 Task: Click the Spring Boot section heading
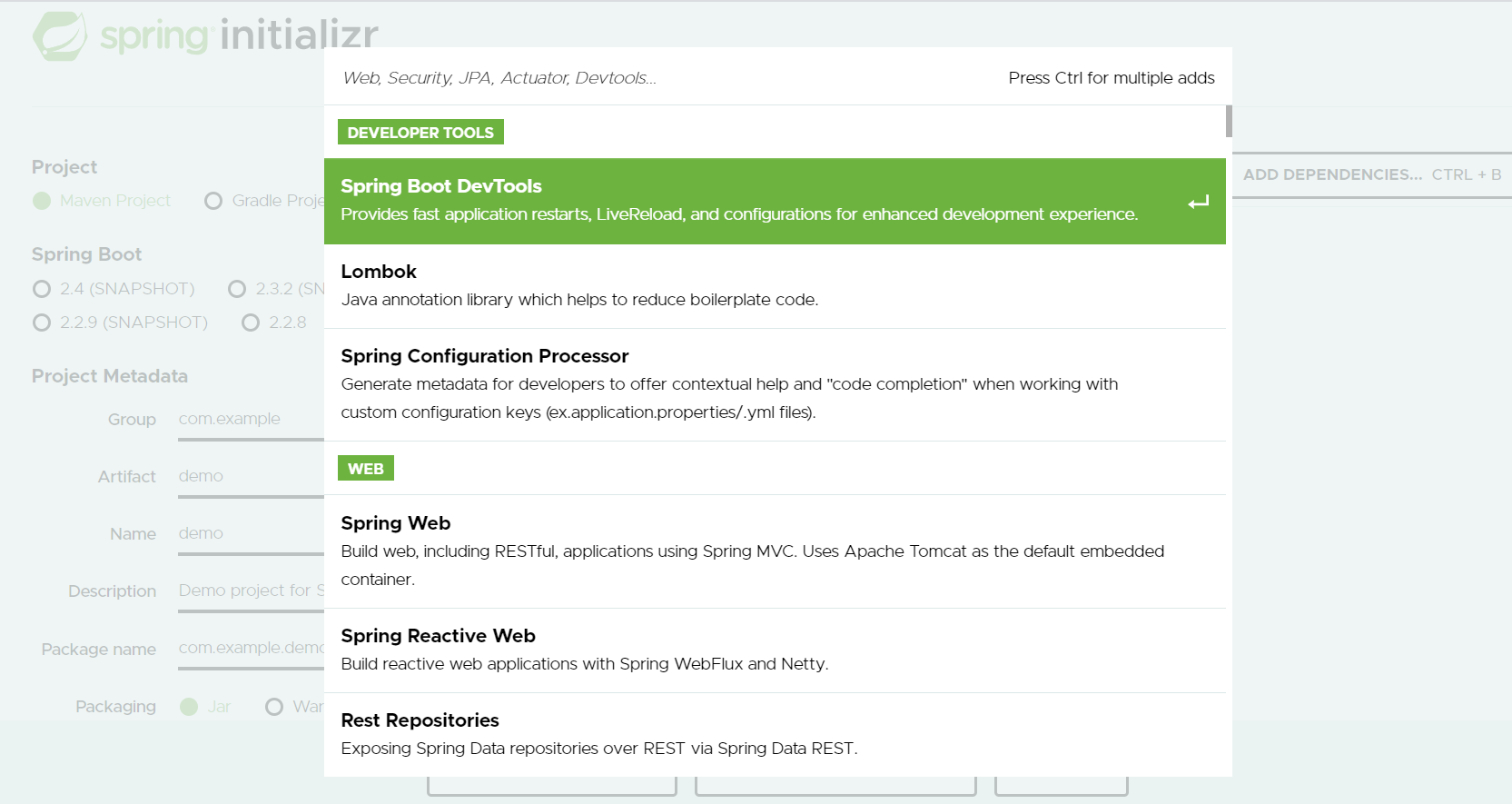click(x=87, y=254)
